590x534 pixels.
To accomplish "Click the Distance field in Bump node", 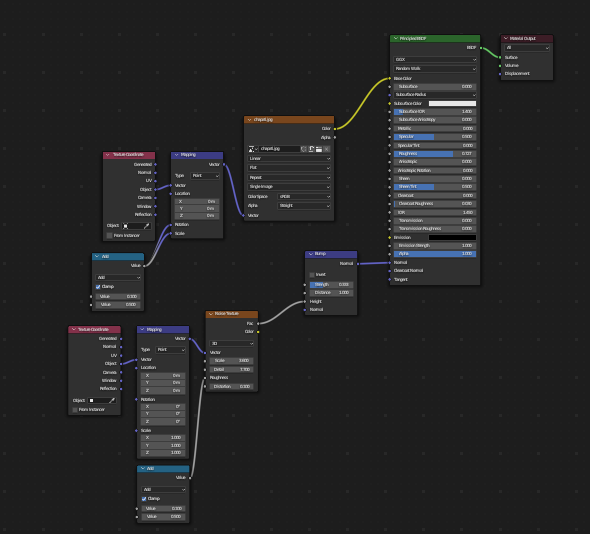I will [331, 293].
